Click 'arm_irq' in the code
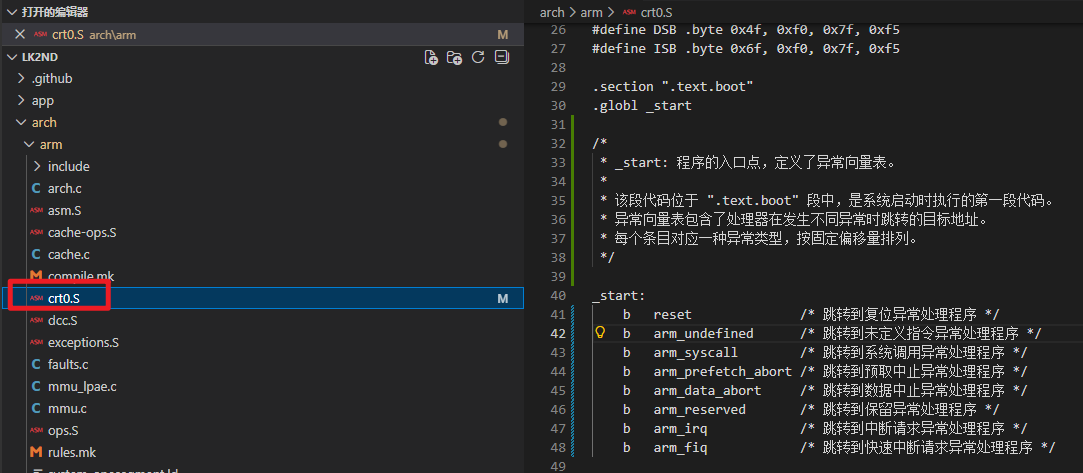Image resolution: width=1083 pixels, height=473 pixels. pyautogui.click(x=680, y=429)
